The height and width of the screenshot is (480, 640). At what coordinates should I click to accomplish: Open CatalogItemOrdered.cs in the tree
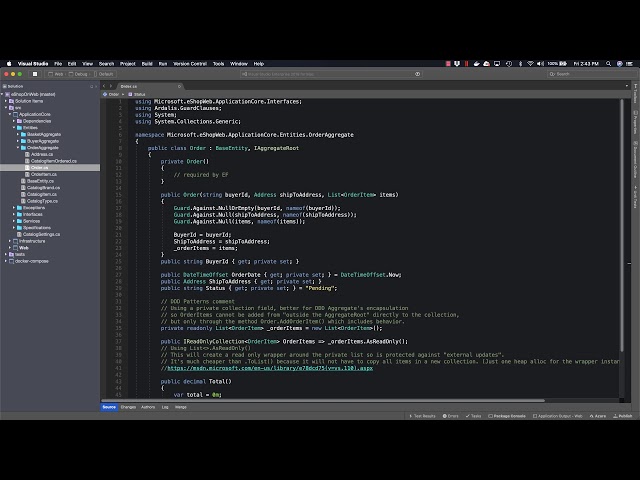click(53, 161)
